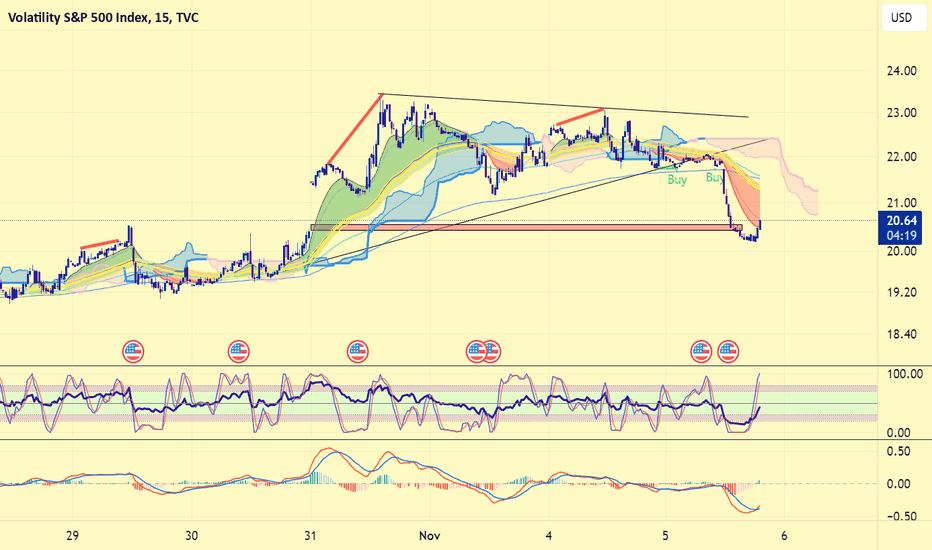Click the 31 date label on time axis
This screenshot has height=550, width=932.
click(310, 536)
